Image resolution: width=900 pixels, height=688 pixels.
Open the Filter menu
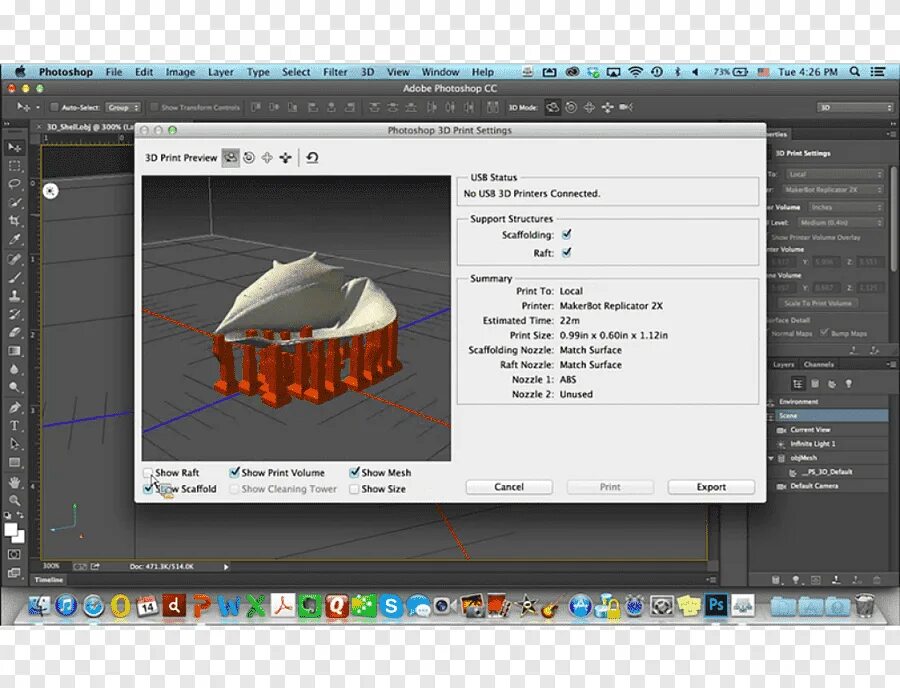pos(335,71)
